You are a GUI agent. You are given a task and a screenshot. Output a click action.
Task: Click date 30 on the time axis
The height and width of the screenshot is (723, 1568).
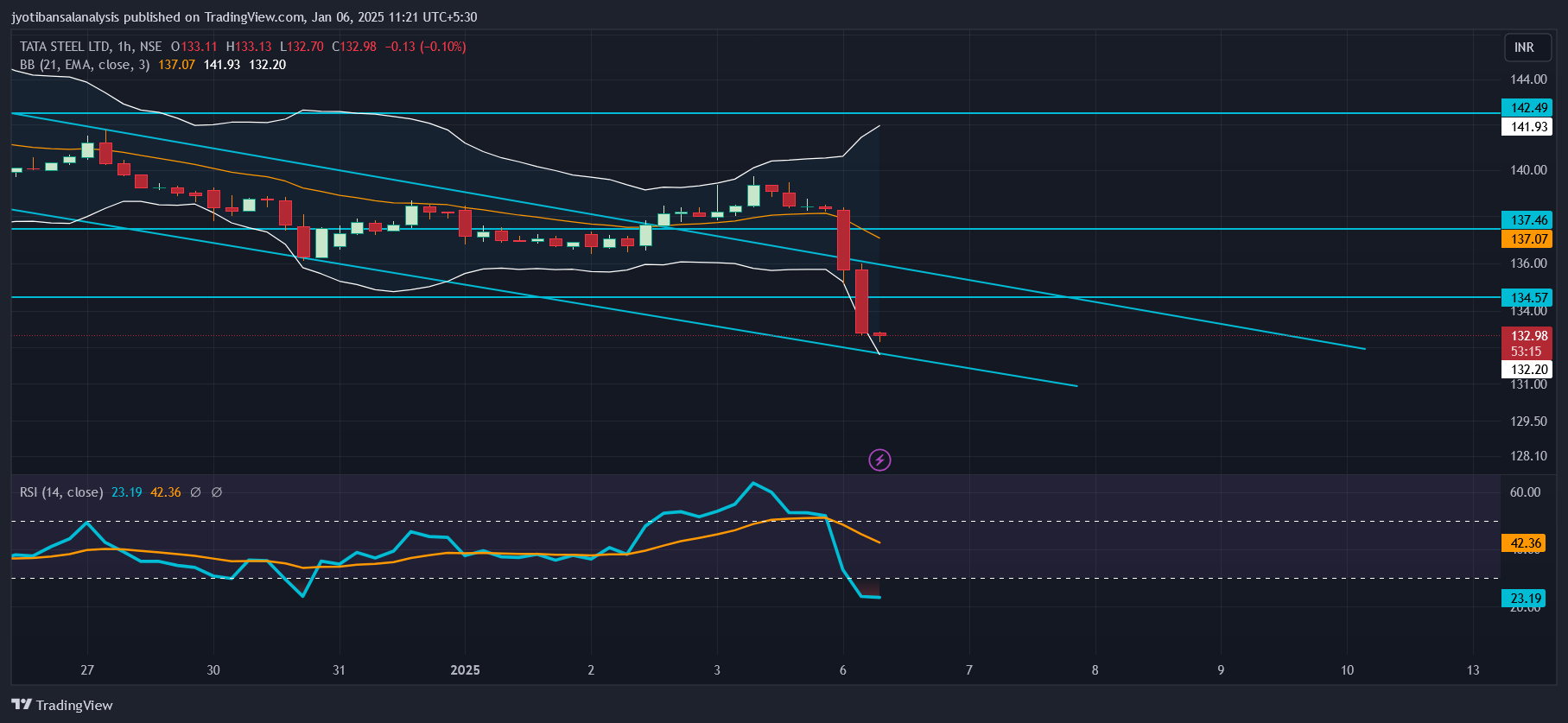pos(213,670)
